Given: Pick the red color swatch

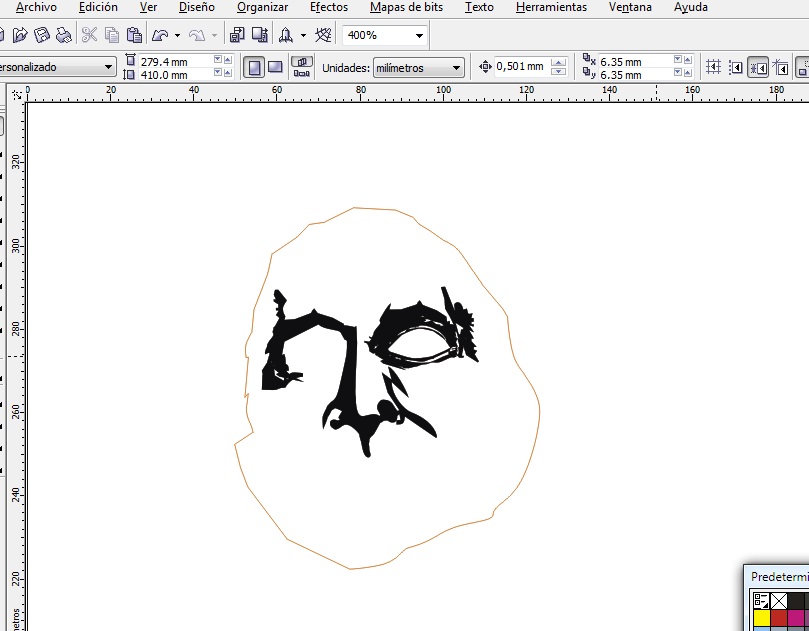Looking at the screenshot, I should 779,618.
